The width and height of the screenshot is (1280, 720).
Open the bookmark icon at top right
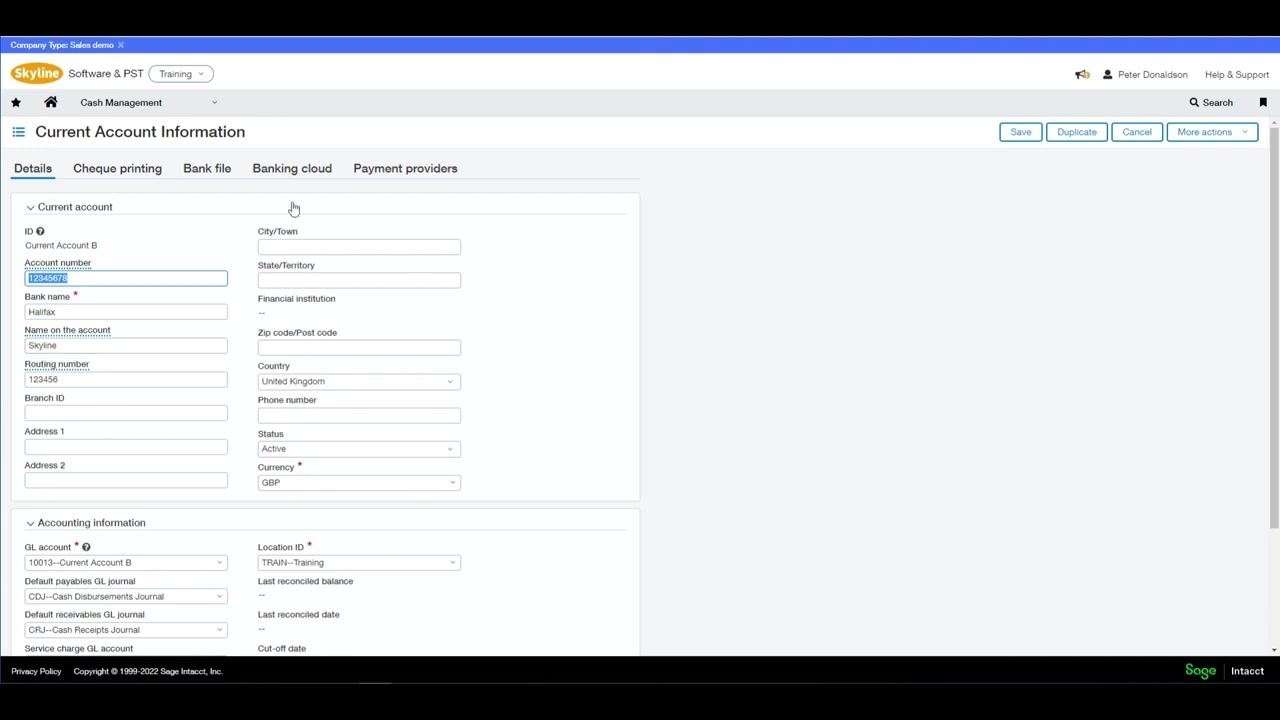point(1263,102)
